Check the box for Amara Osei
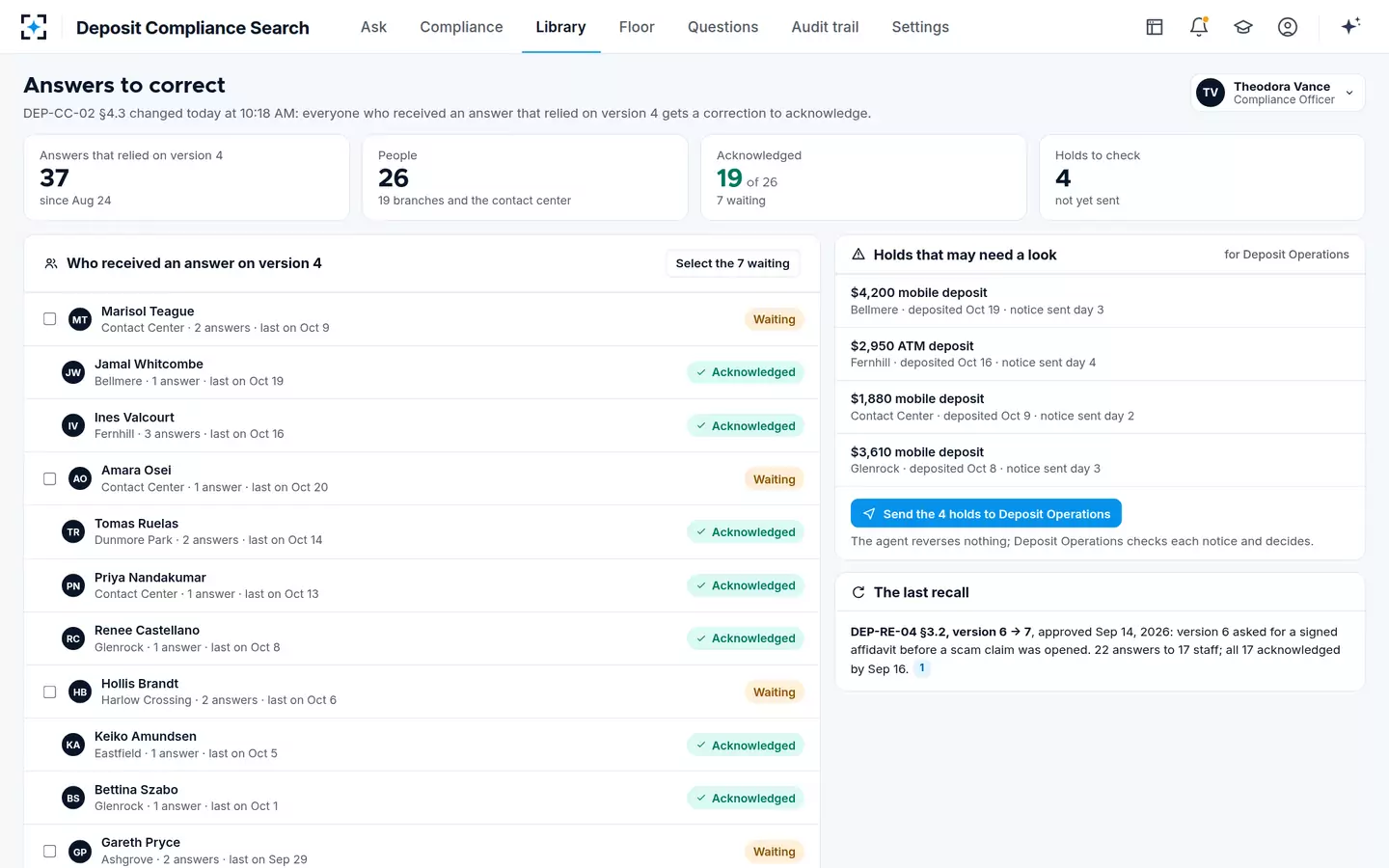Screen dimensions: 1389x868 coord(49,478)
